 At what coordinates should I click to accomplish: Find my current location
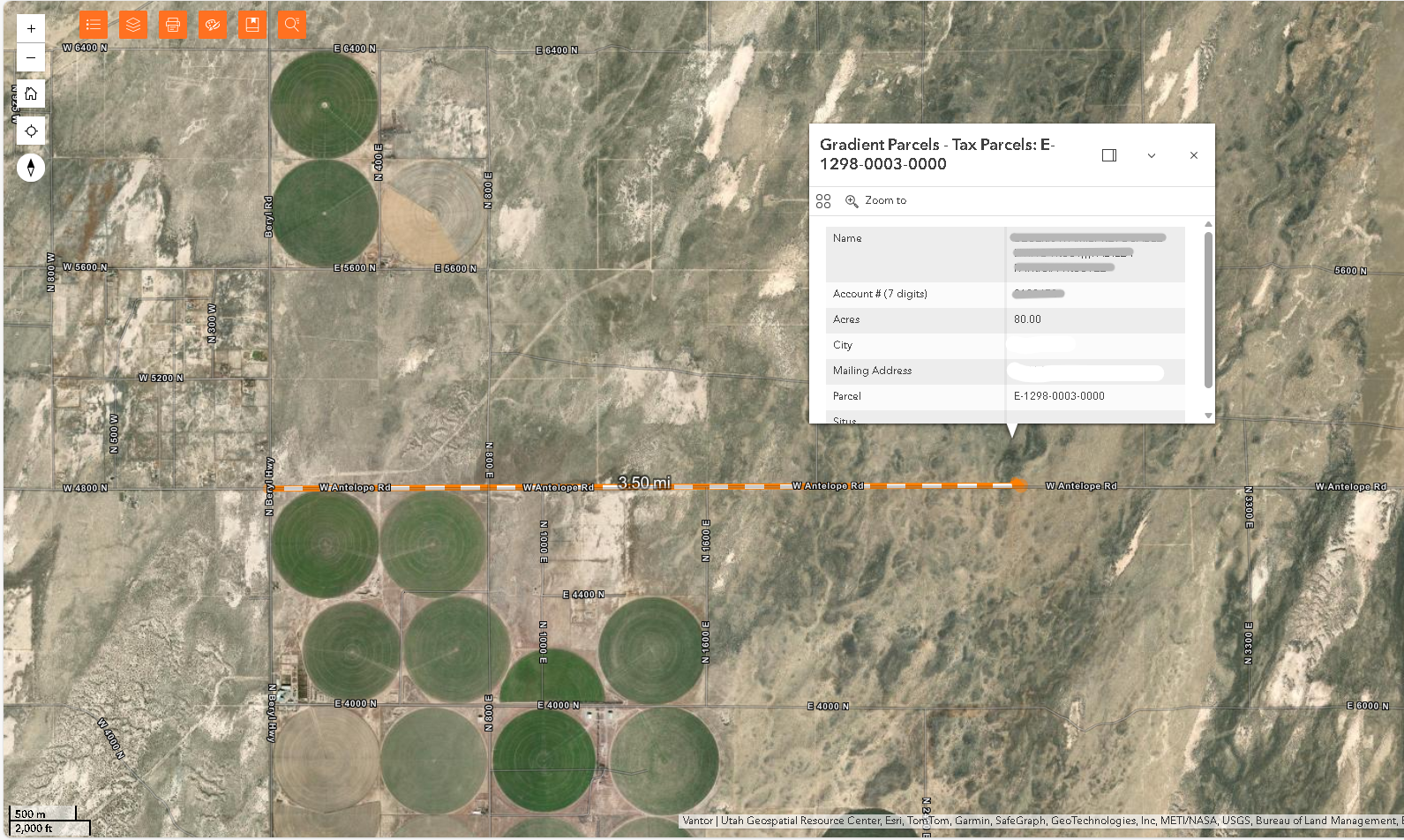[31, 131]
